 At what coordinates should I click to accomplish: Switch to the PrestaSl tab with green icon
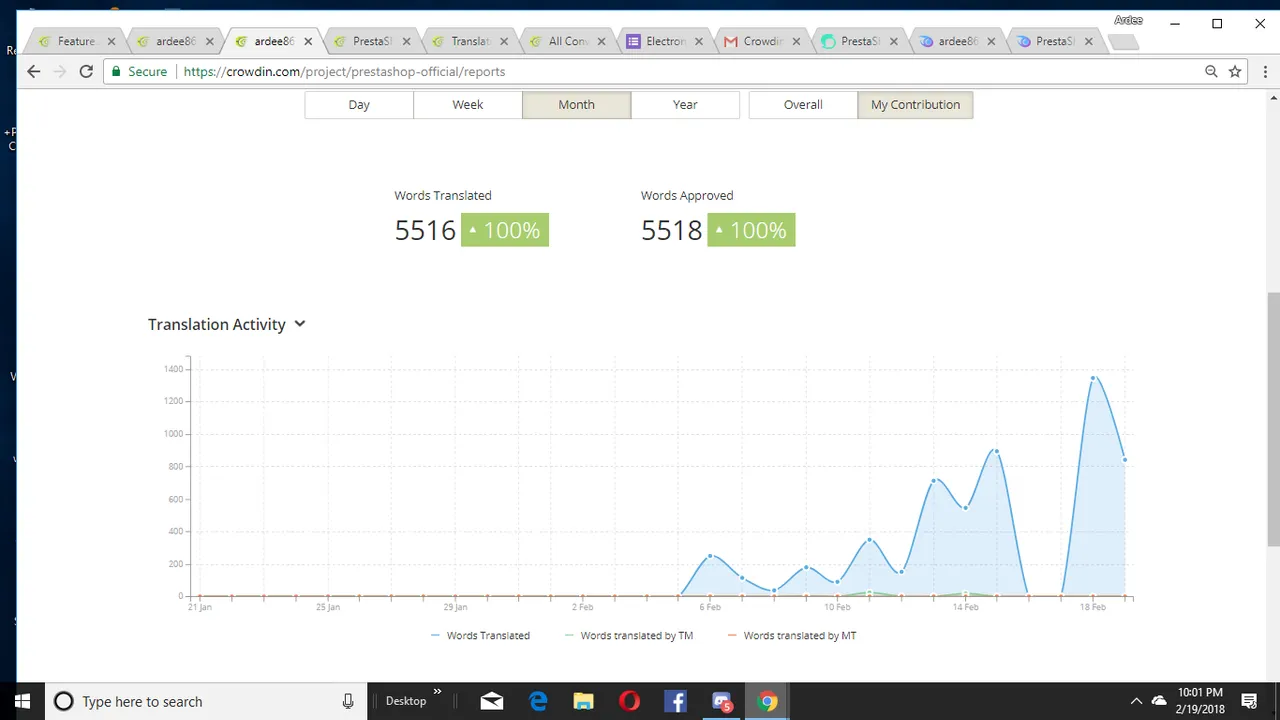(x=861, y=42)
